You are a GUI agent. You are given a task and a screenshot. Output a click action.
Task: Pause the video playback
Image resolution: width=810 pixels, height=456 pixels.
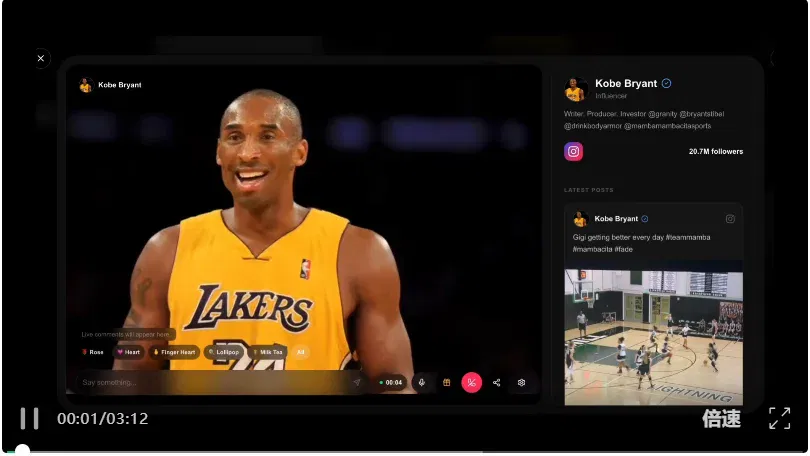pos(29,418)
